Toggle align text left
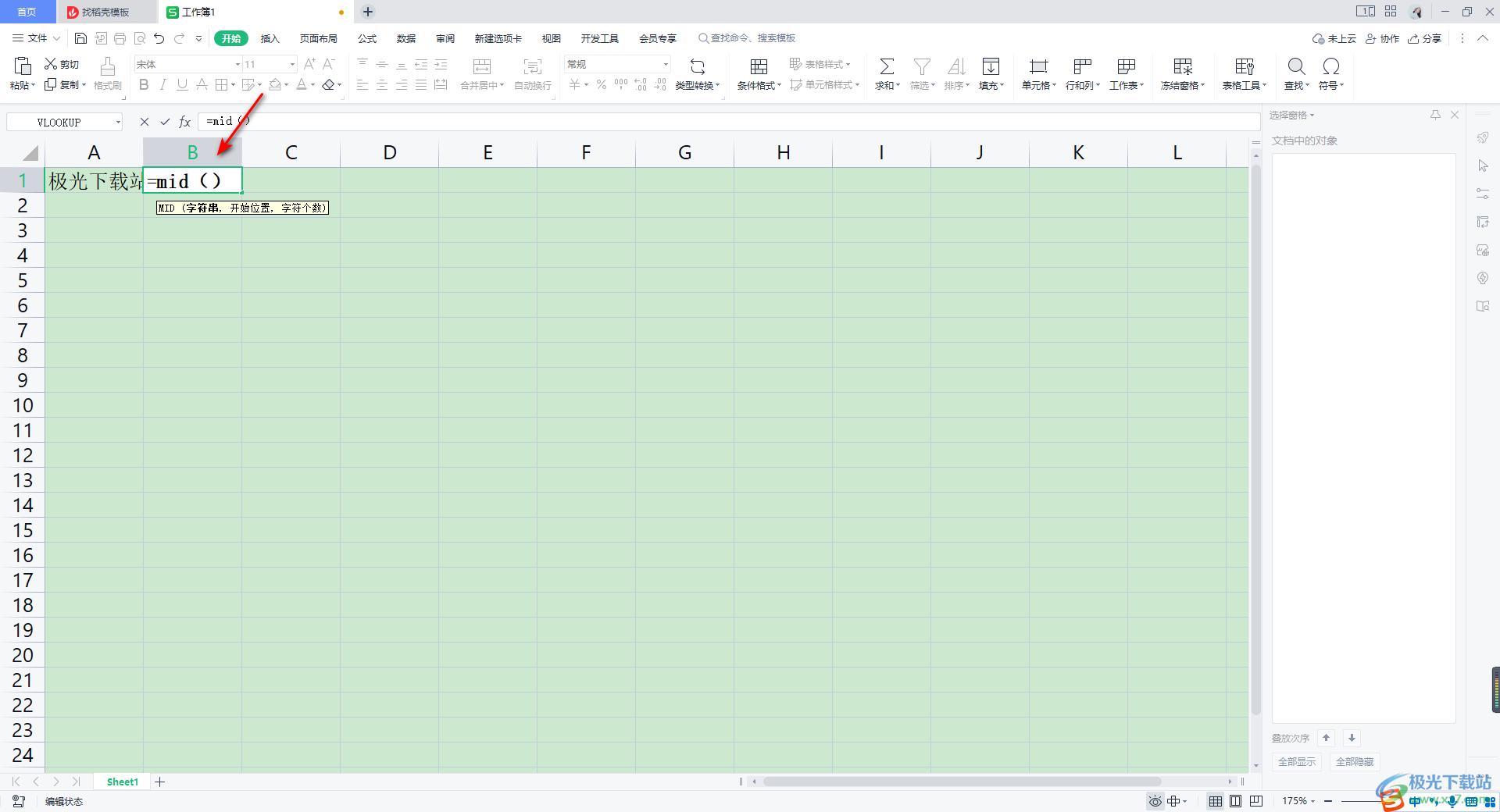The image size is (1500, 812). coord(362,84)
